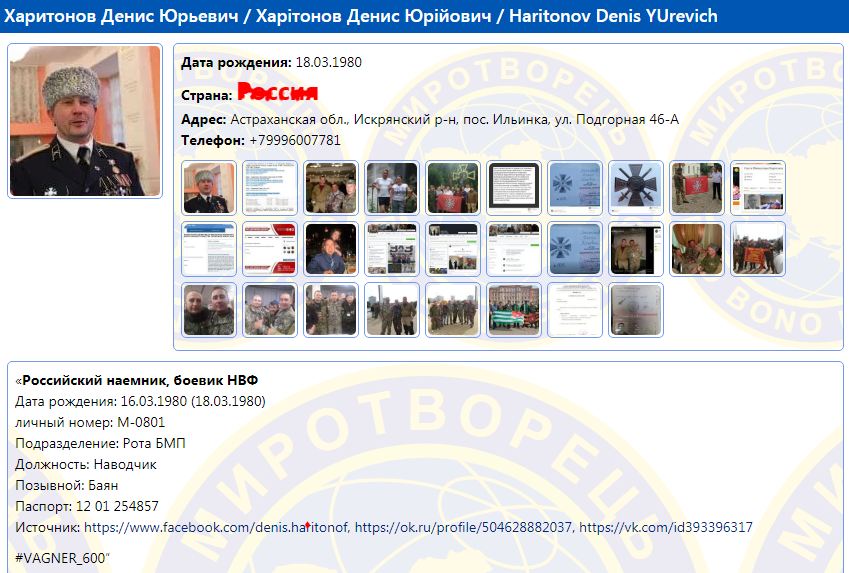The height and width of the screenshot is (573, 849).
Task: Open the last thumbnail in the second row
Action: point(758,249)
